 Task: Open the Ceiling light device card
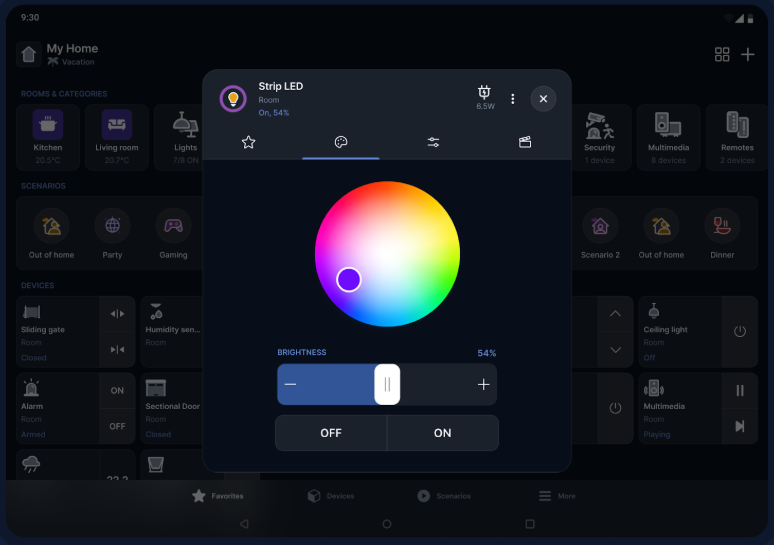680,332
